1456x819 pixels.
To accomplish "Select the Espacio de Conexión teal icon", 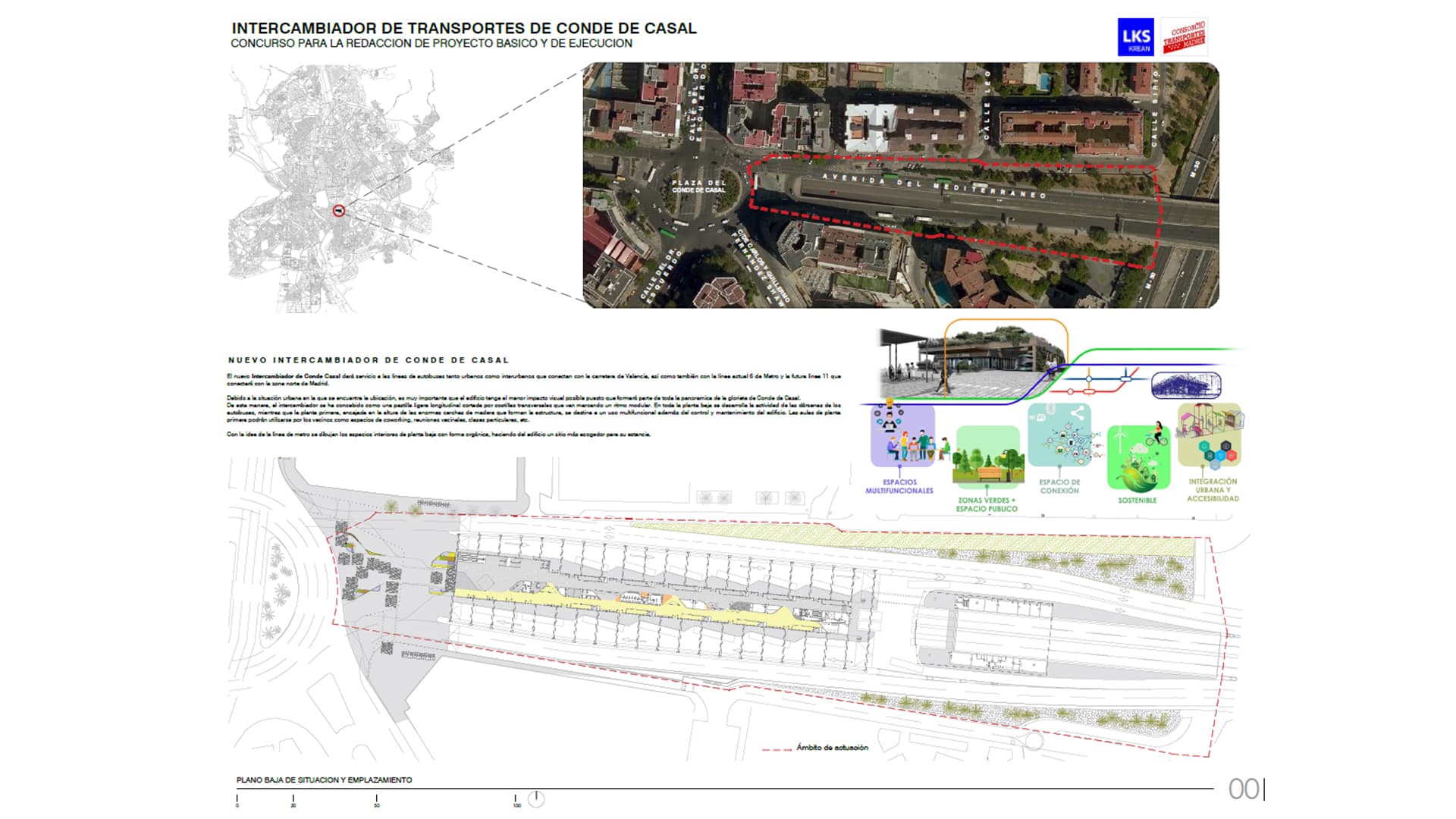I will pyautogui.click(x=1060, y=435).
